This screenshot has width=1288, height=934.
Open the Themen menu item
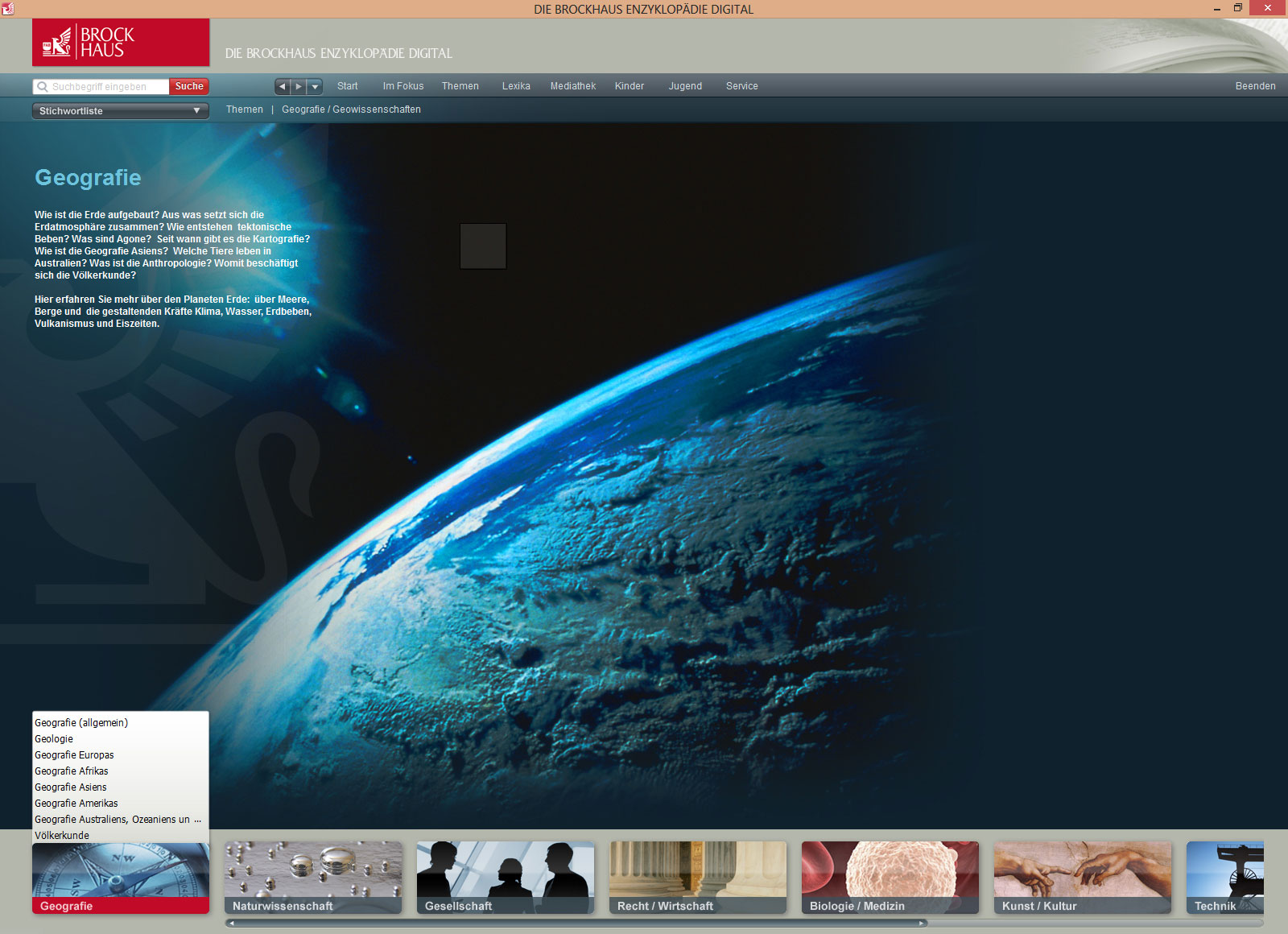click(x=460, y=86)
